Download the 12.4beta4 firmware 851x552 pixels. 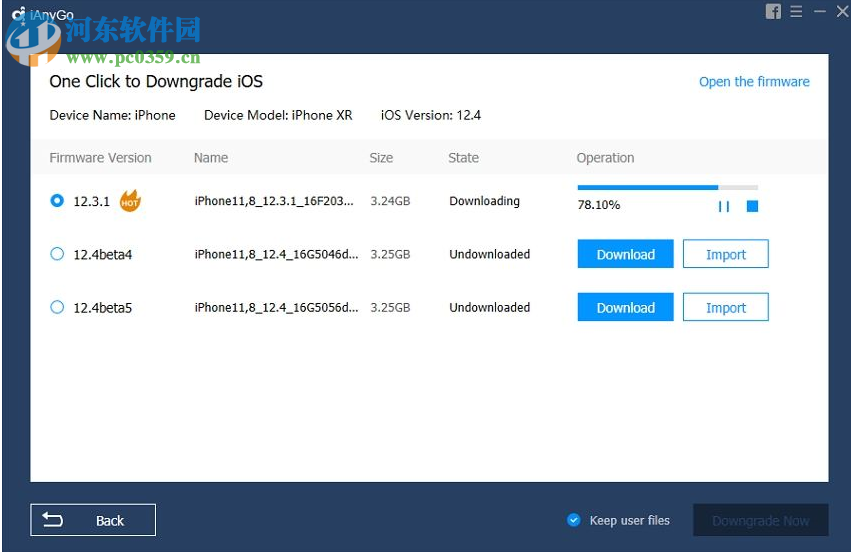coord(625,254)
